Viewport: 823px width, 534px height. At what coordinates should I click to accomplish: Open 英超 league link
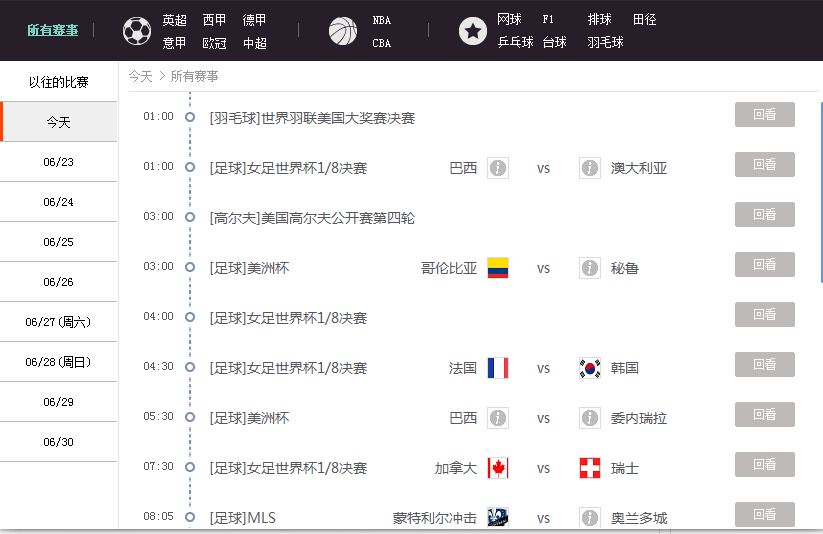click(174, 20)
